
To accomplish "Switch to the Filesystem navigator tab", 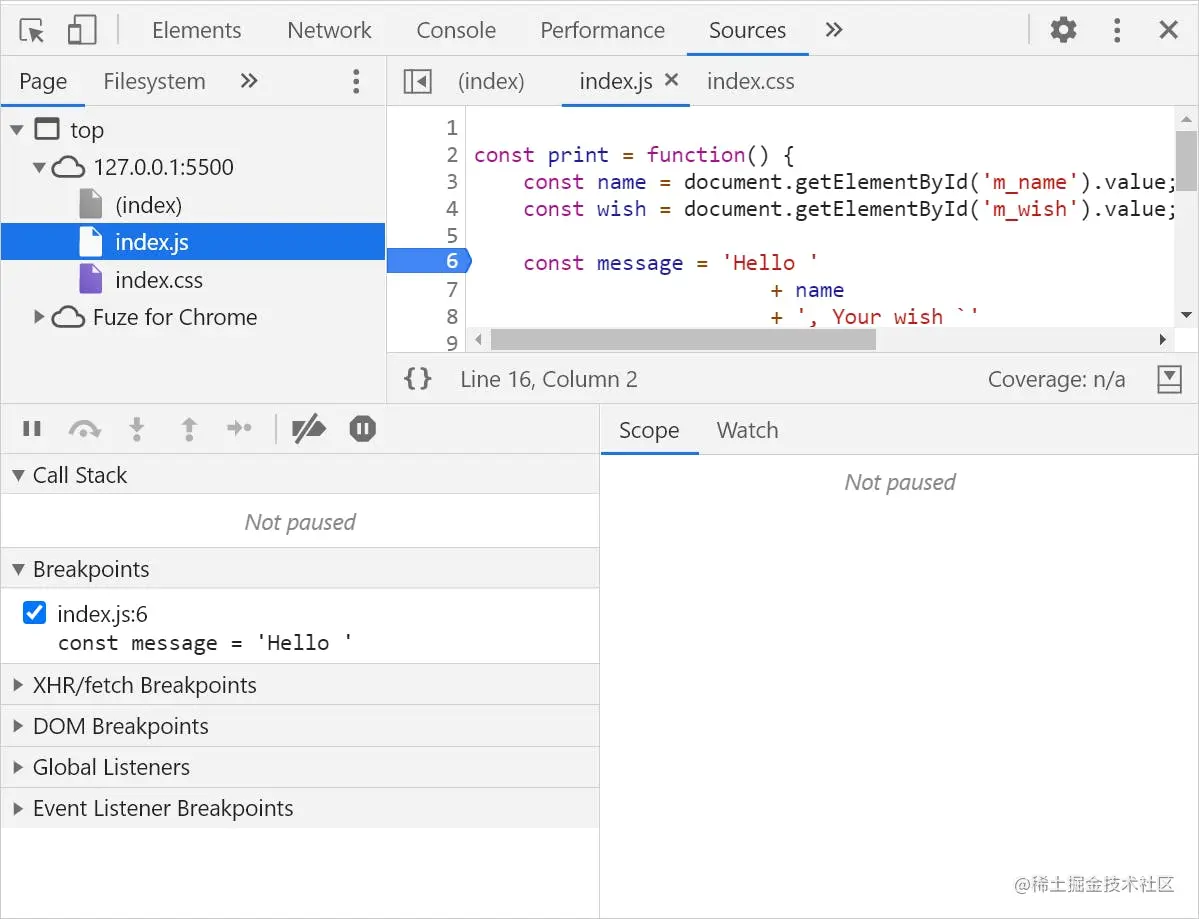I will [154, 81].
